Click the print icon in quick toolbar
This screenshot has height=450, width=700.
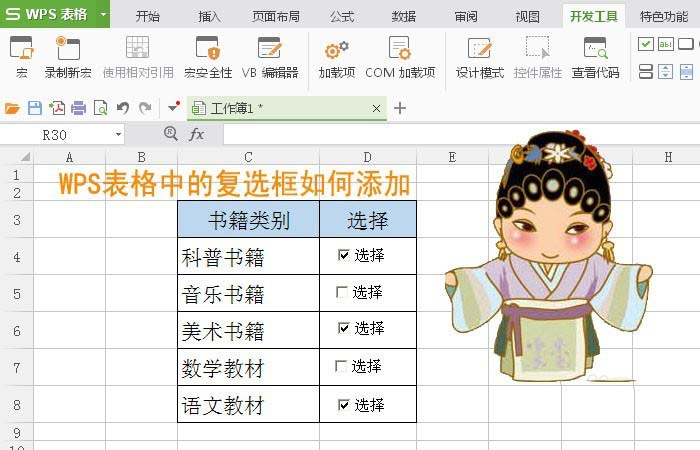pos(78,108)
